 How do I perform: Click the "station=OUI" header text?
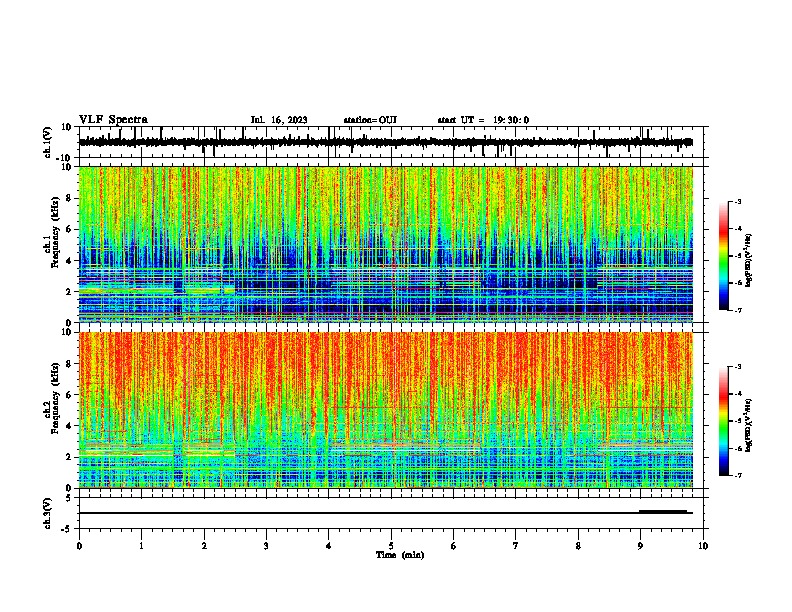[x=370, y=120]
